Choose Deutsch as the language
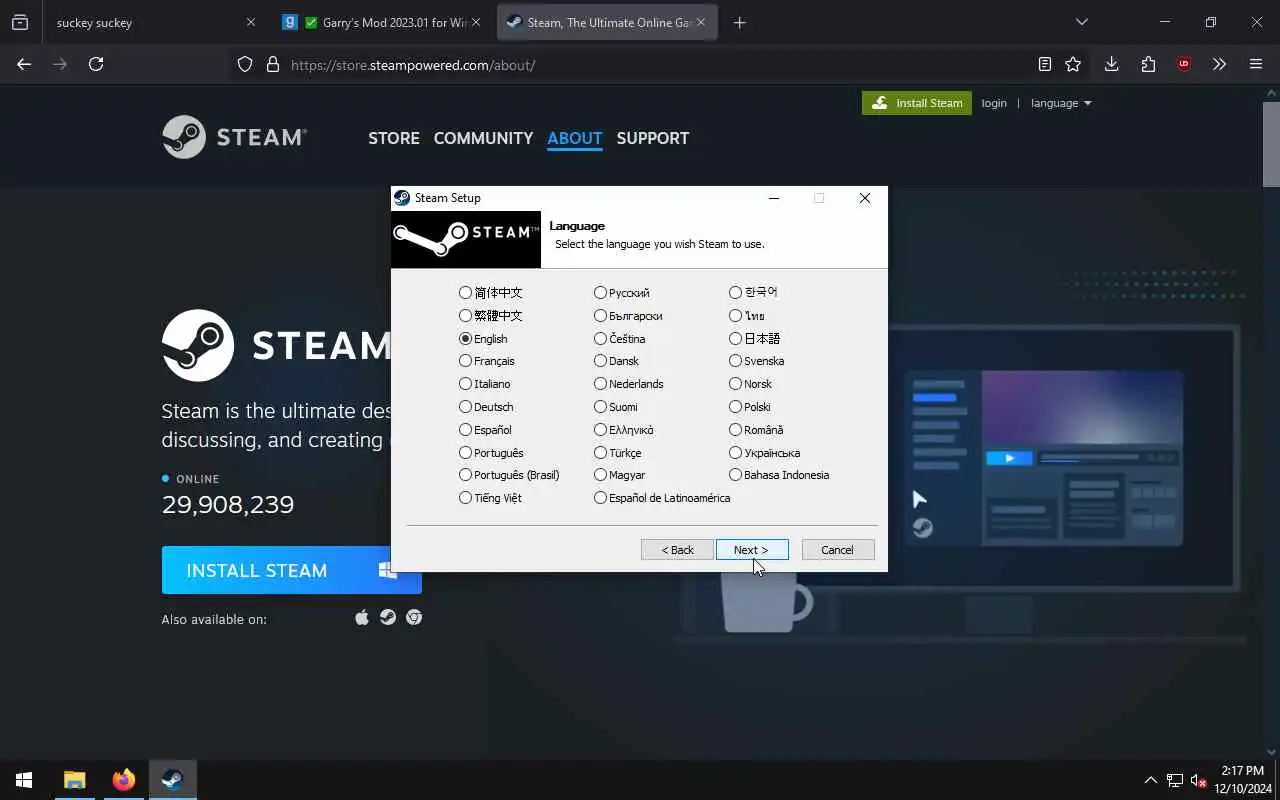This screenshot has height=800, width=1280. point(486,407)
